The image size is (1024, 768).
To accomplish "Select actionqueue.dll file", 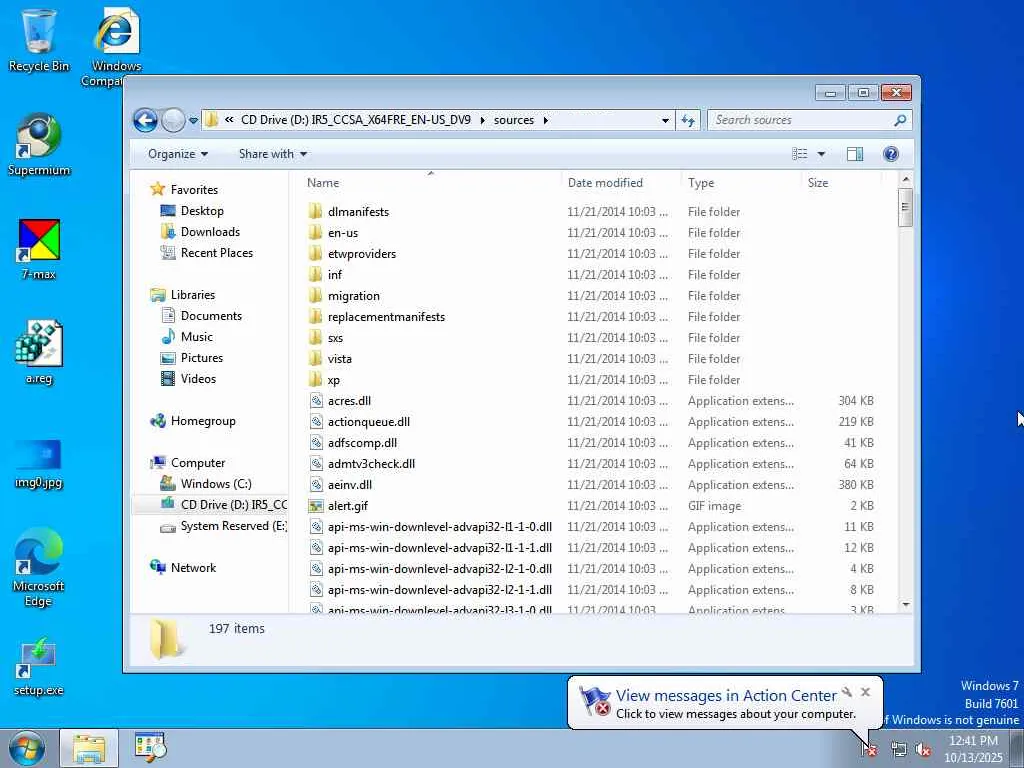I will point(368,422).
